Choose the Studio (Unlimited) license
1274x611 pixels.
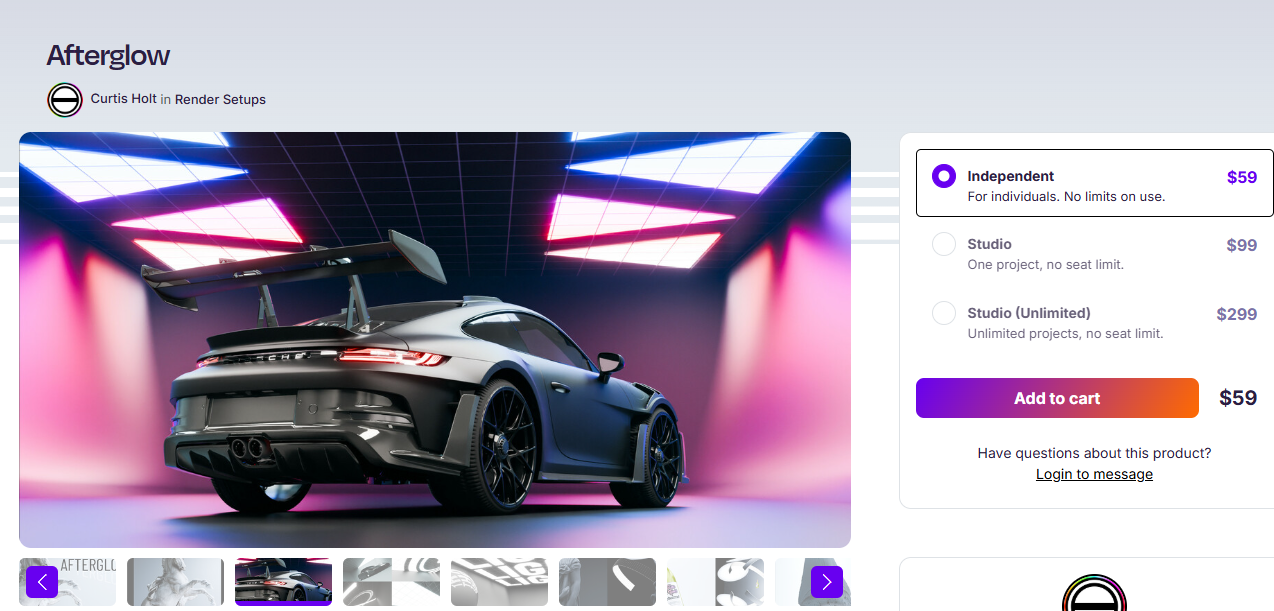[944, 314]
